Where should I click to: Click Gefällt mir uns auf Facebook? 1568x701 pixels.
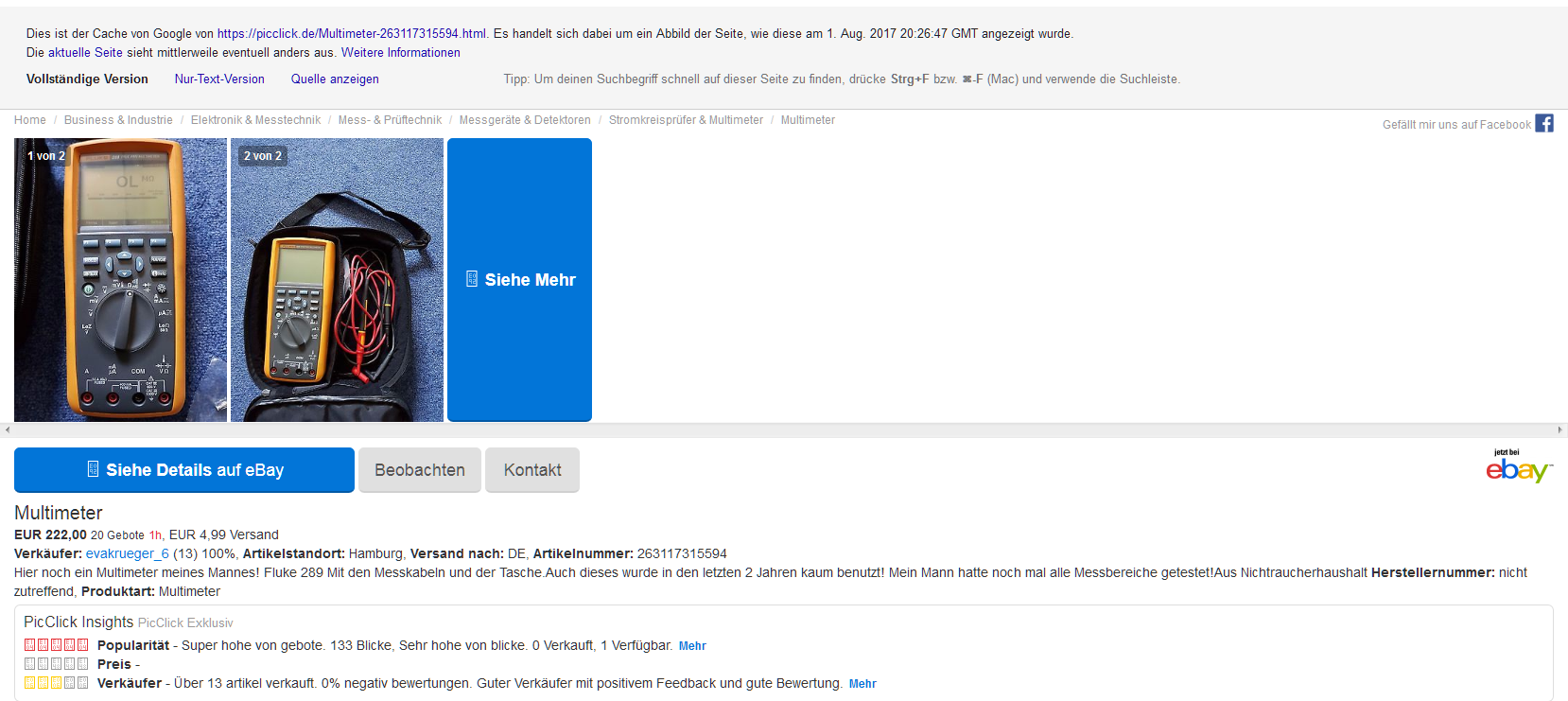coord(1456,125)
